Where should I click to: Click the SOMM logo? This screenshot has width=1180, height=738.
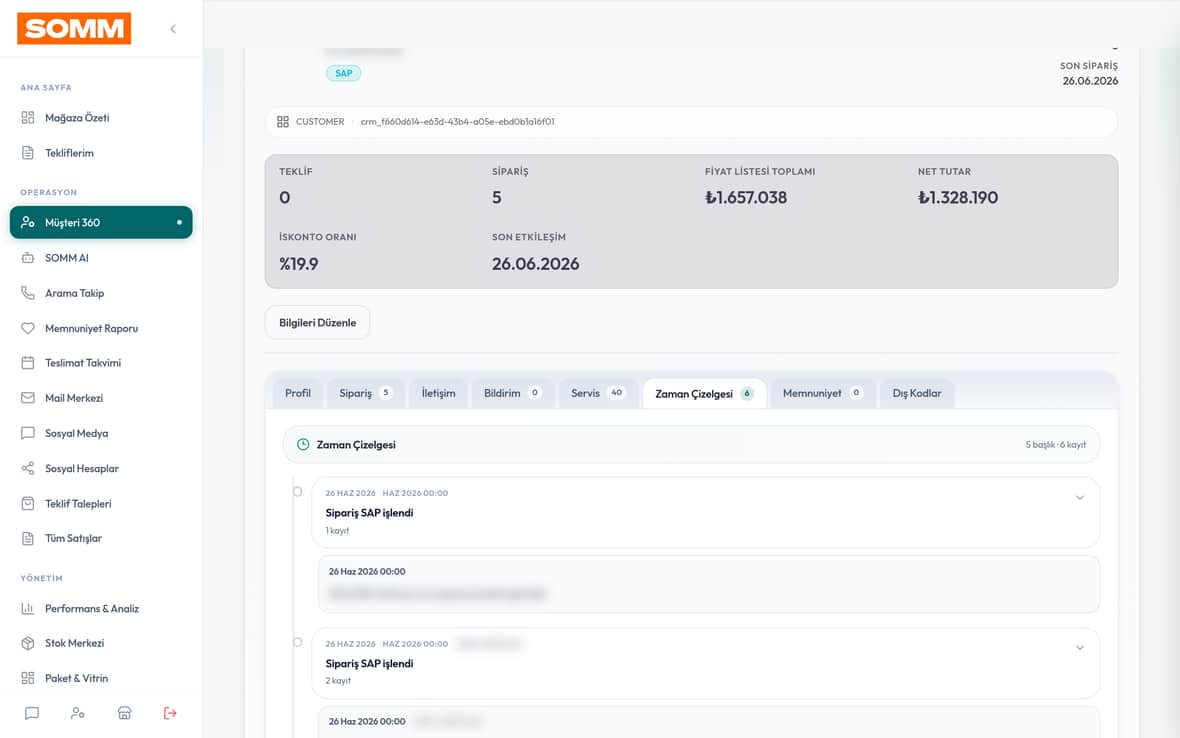(74, 29)
